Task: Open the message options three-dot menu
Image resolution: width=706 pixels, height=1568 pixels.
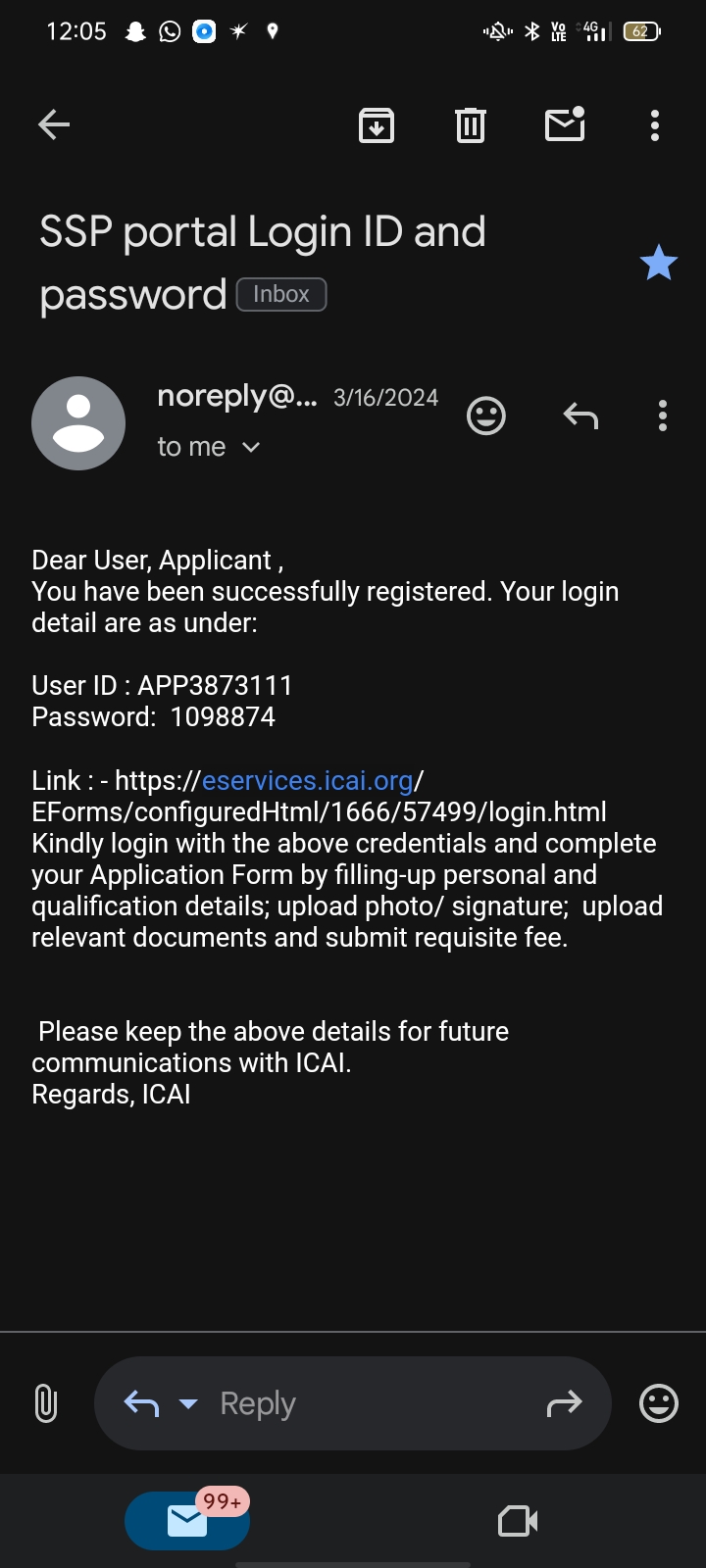Action: (x=663, y=416)
